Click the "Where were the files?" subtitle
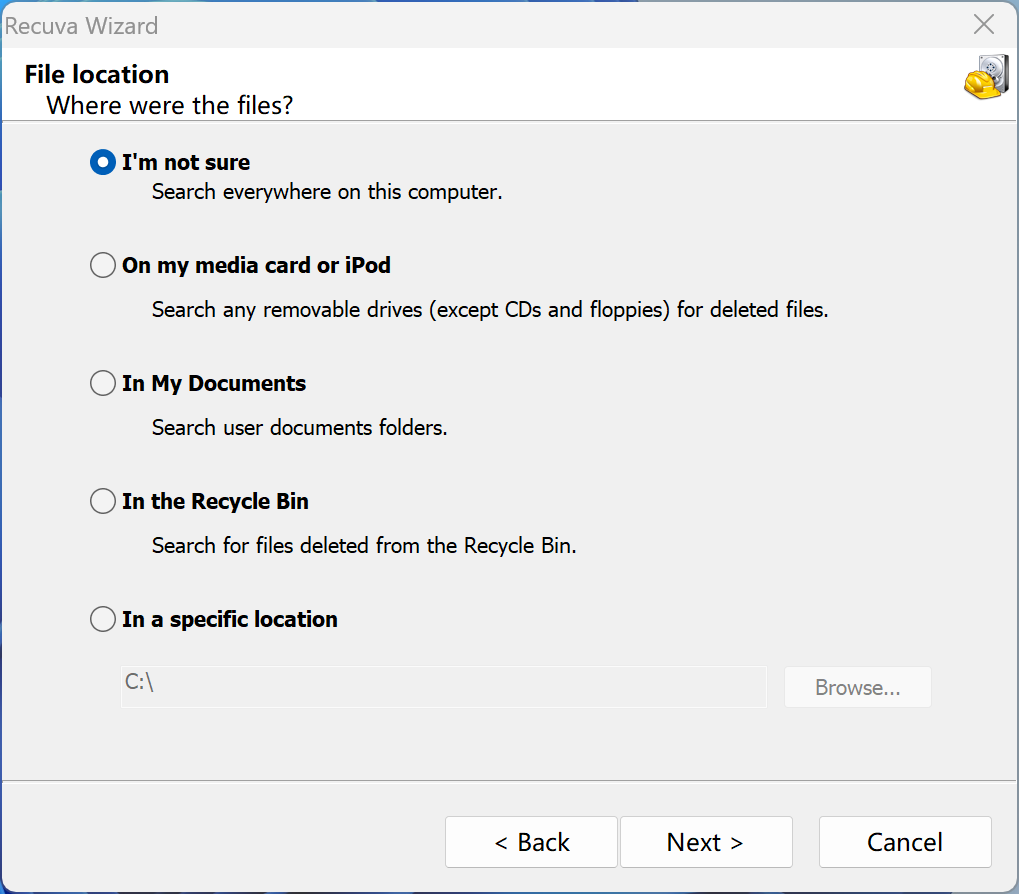The image size is (1019, 894). coord(170,104)
